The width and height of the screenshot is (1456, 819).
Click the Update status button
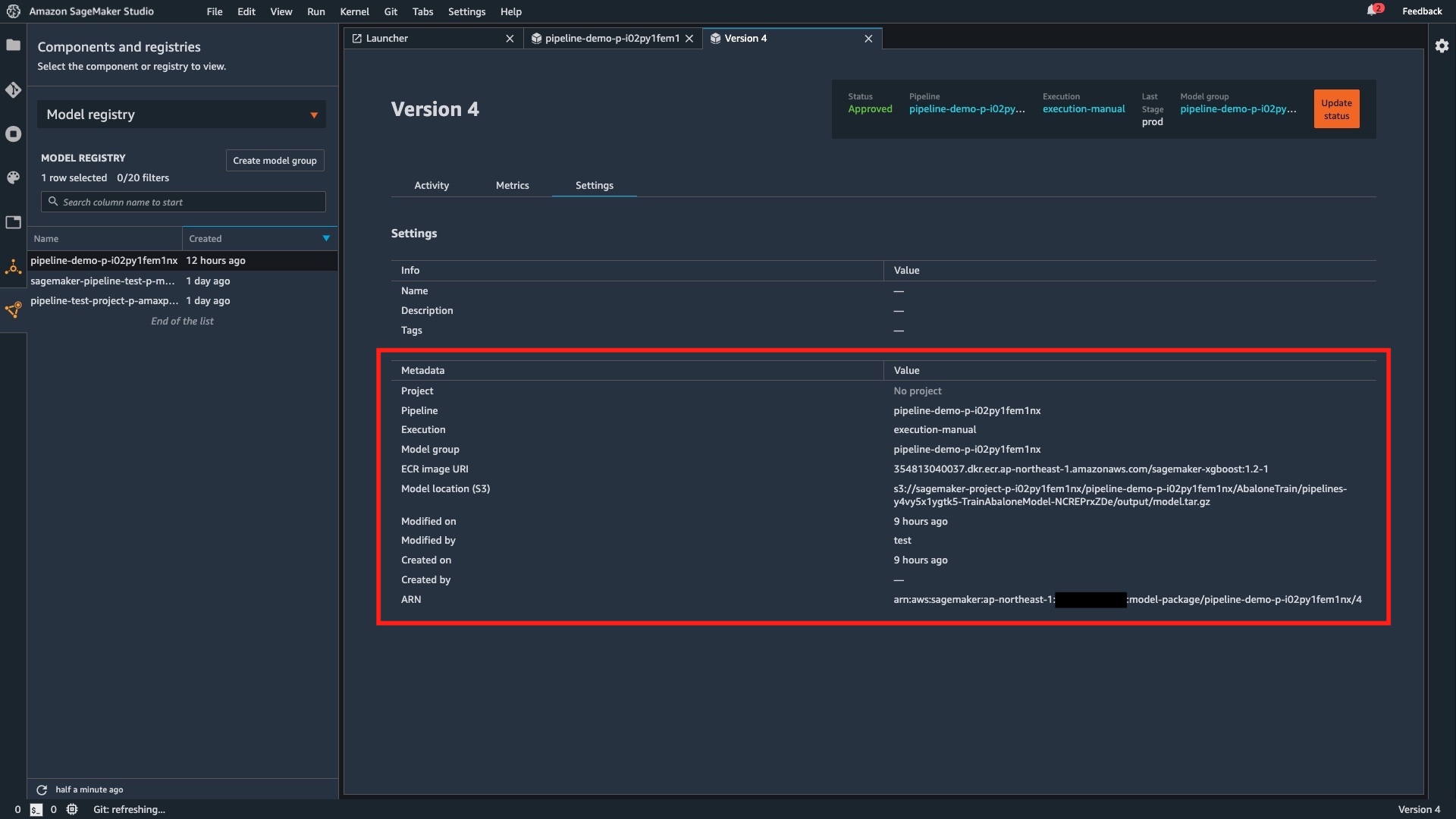click(x=1336, y=108)
